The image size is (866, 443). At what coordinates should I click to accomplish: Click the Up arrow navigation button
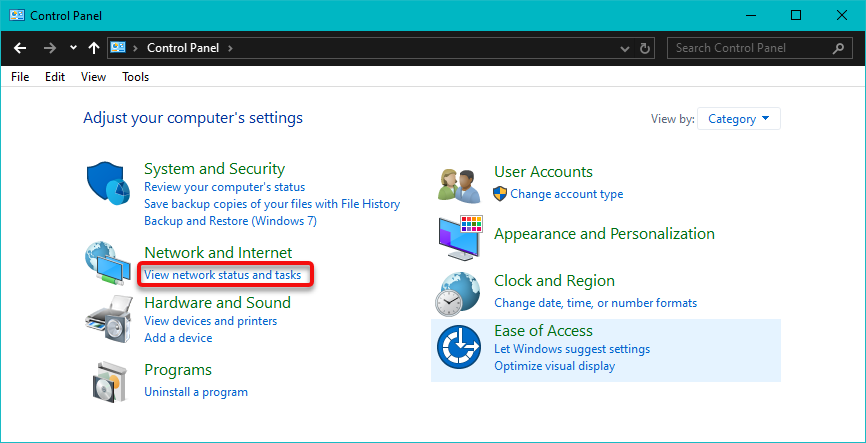pyautogui.click(x=94, y=48)
